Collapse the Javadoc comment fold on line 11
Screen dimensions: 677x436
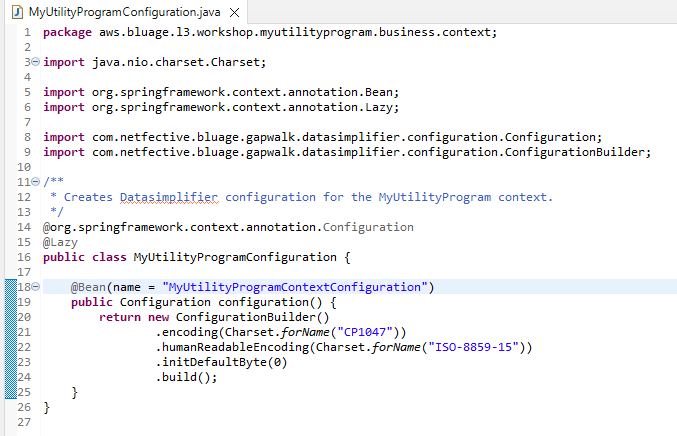click(36, 182)
